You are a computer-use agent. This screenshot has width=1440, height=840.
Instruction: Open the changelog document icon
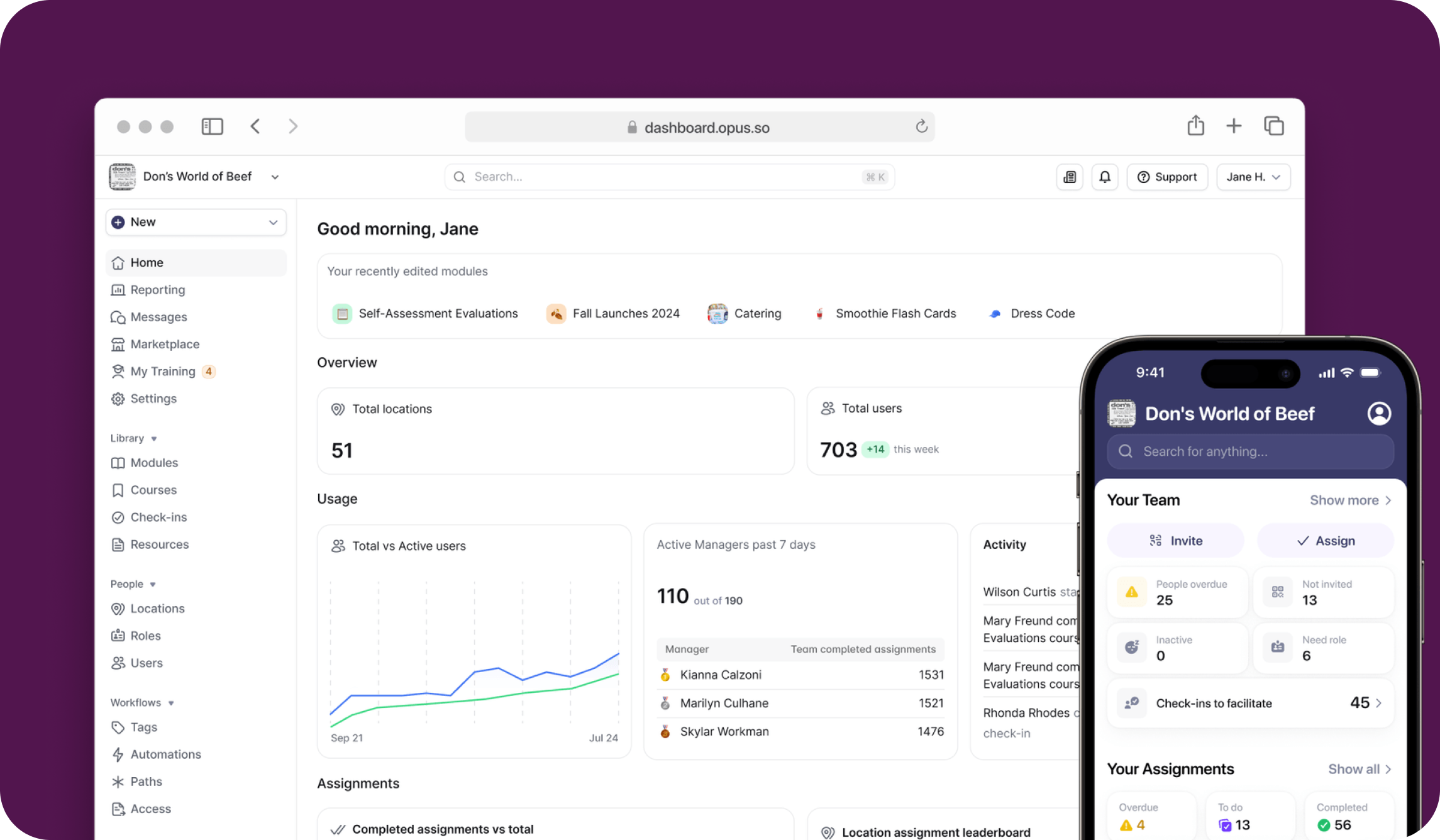pos(1069,177)
